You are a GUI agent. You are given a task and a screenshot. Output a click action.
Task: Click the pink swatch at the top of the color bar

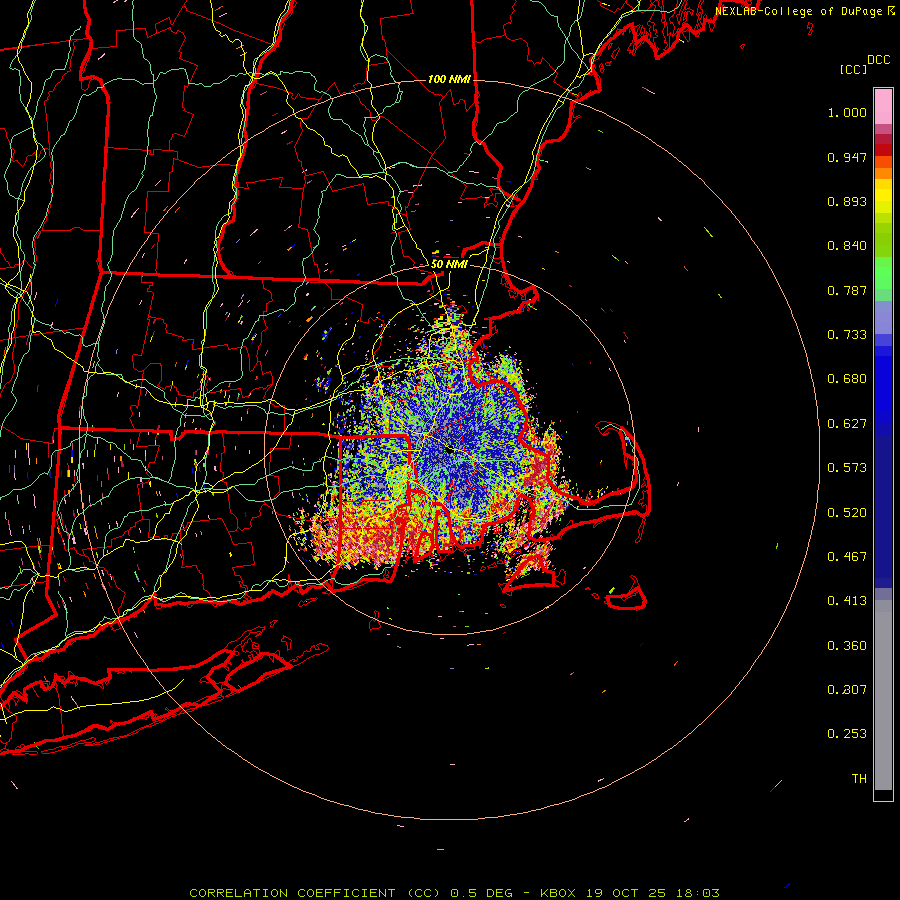883,106
